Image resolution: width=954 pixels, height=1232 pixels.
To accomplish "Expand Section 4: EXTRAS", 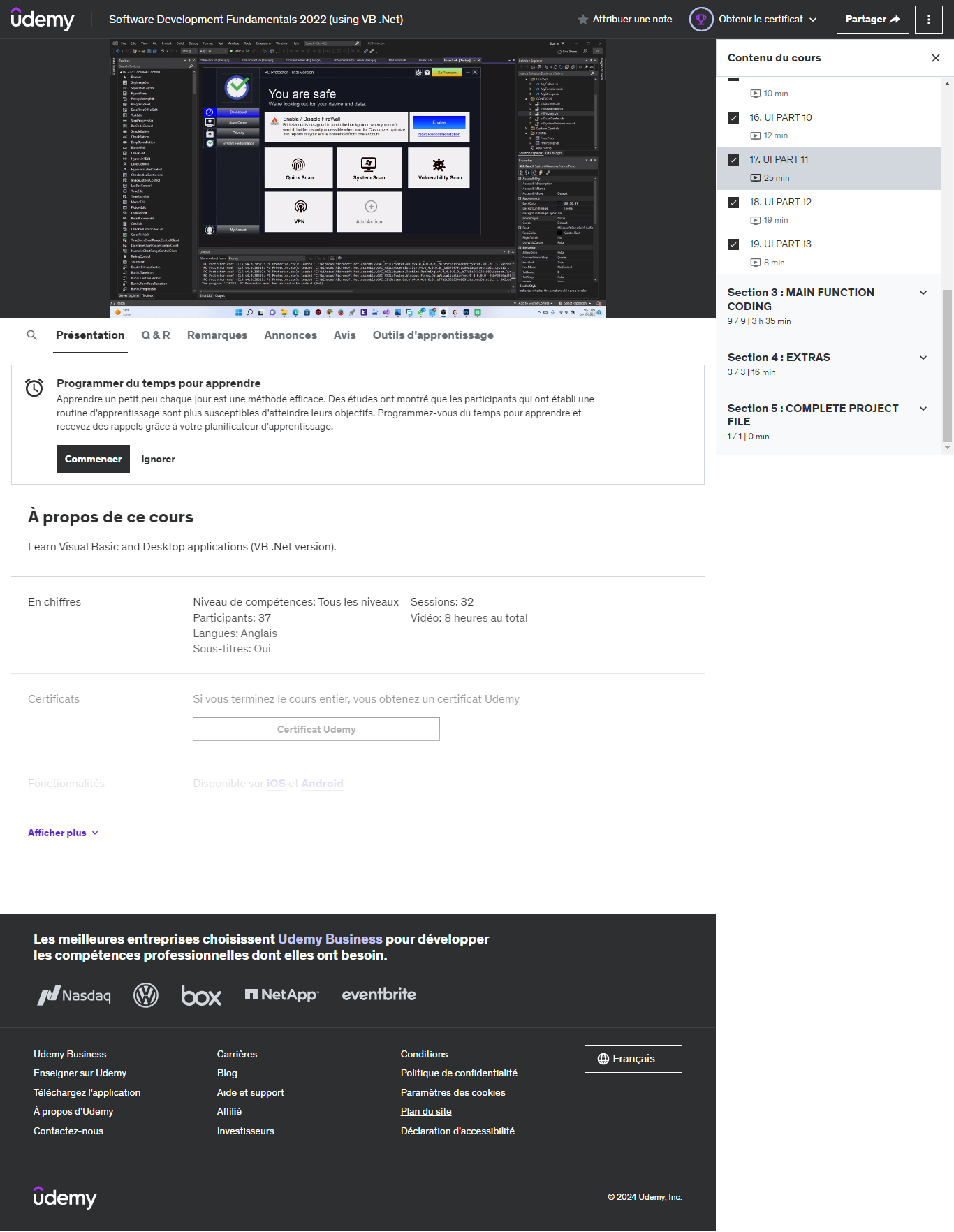I will 828,365.
